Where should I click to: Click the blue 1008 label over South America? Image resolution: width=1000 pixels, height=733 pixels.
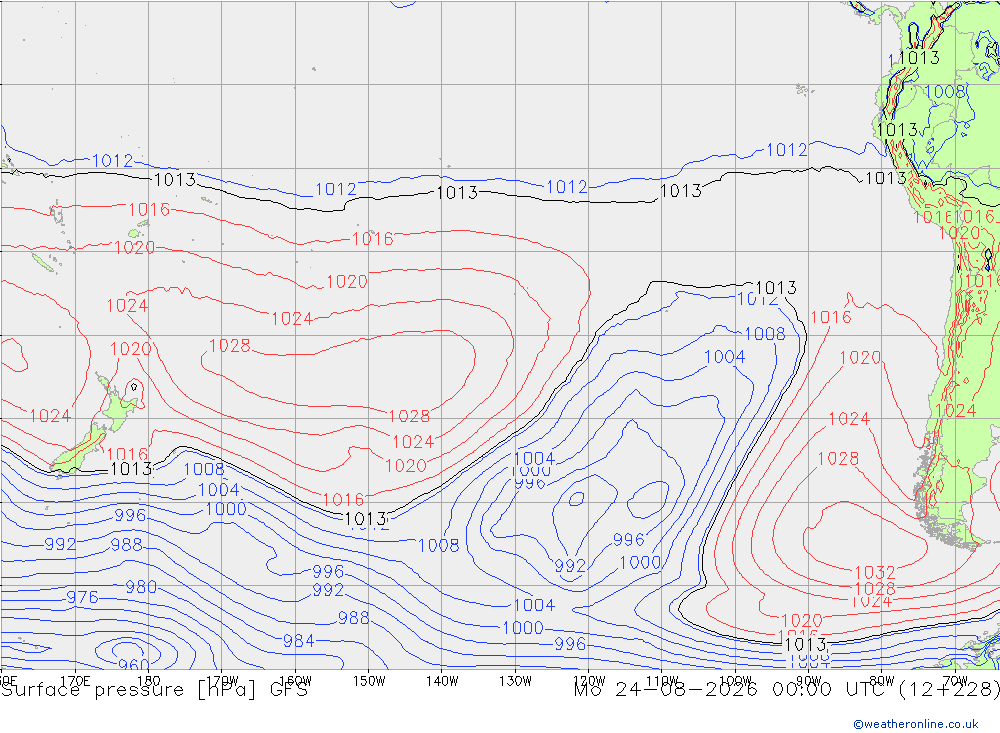(945, 91)
